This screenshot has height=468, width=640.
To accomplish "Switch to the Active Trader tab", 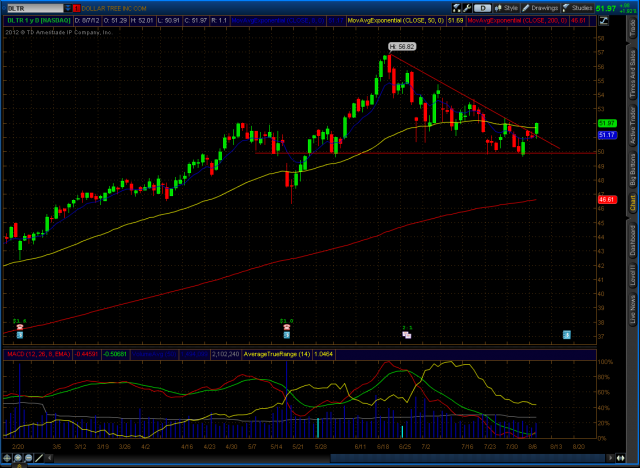I will point(633,126).
